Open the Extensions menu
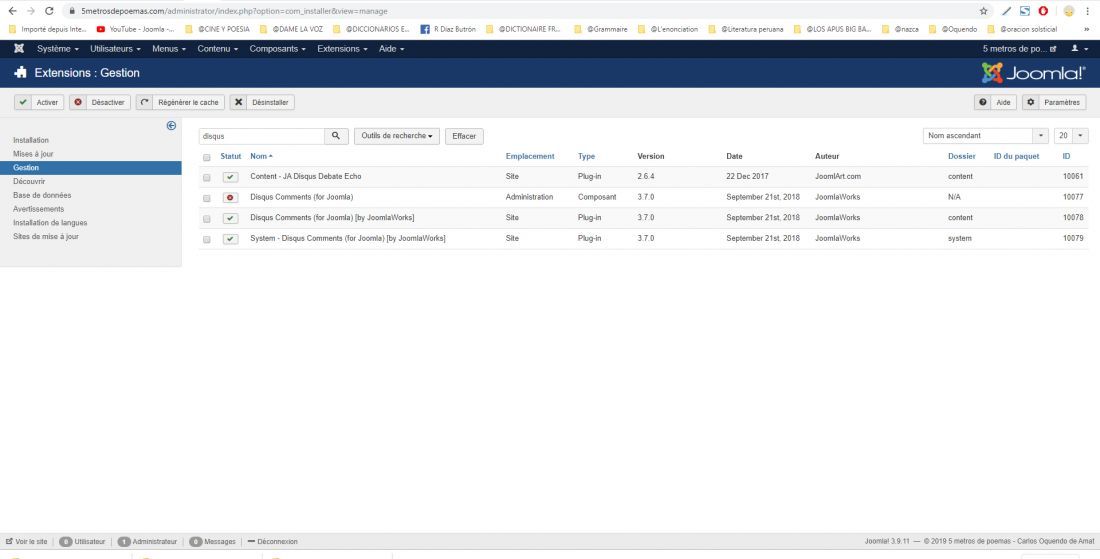 point(342,49)
